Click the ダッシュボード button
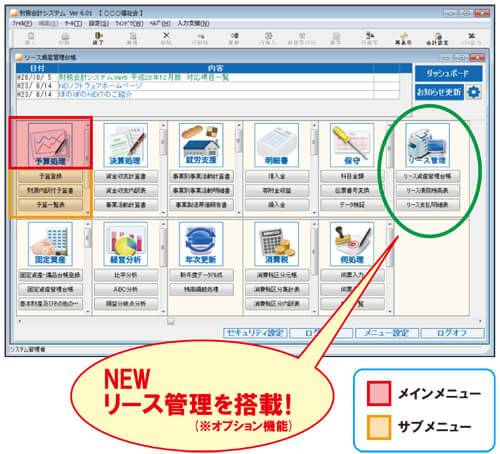This screenshot has height=454, width=500. click(x=448, y=73)
